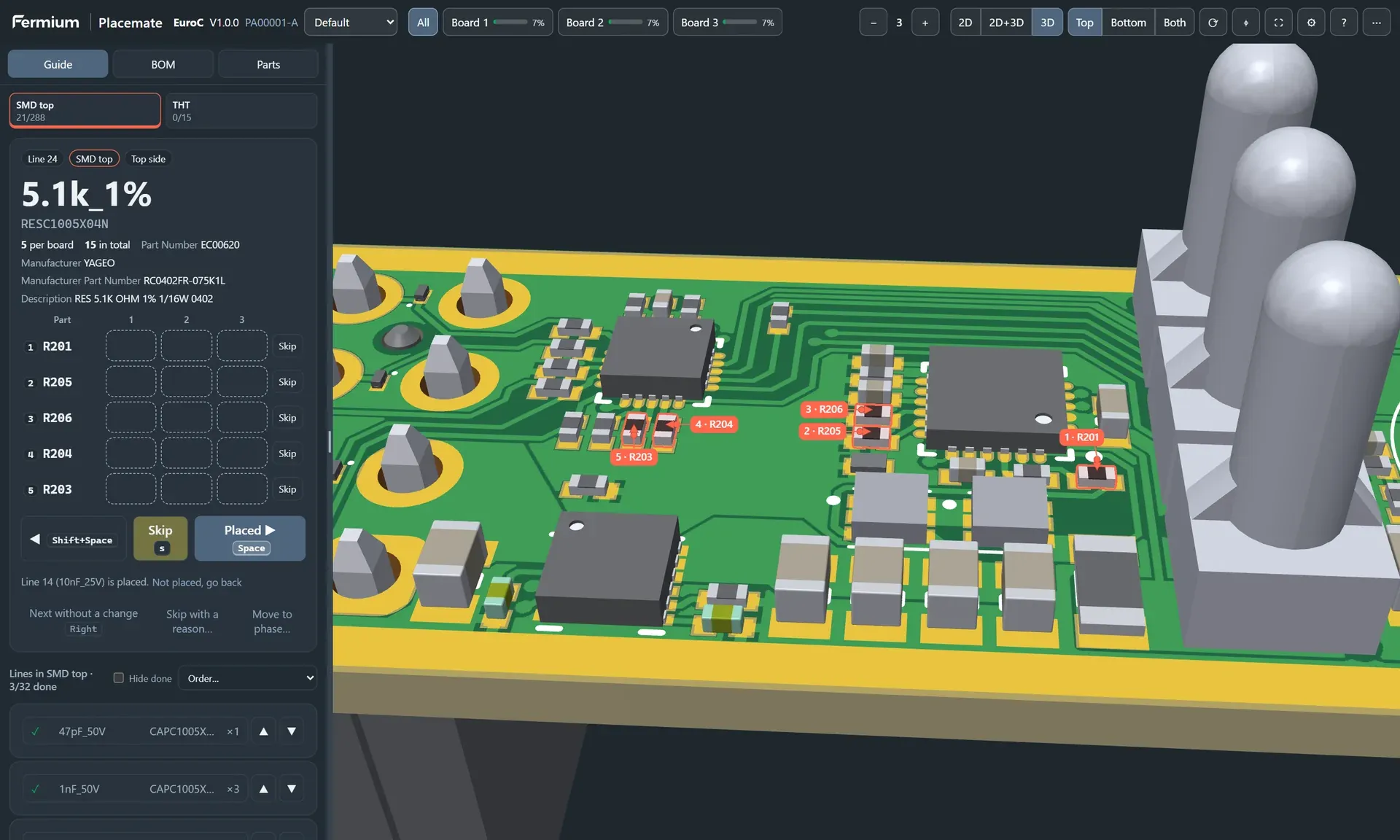
Task: Click the 1 · R201 marker in 3D view
Action: point(1081,437)
